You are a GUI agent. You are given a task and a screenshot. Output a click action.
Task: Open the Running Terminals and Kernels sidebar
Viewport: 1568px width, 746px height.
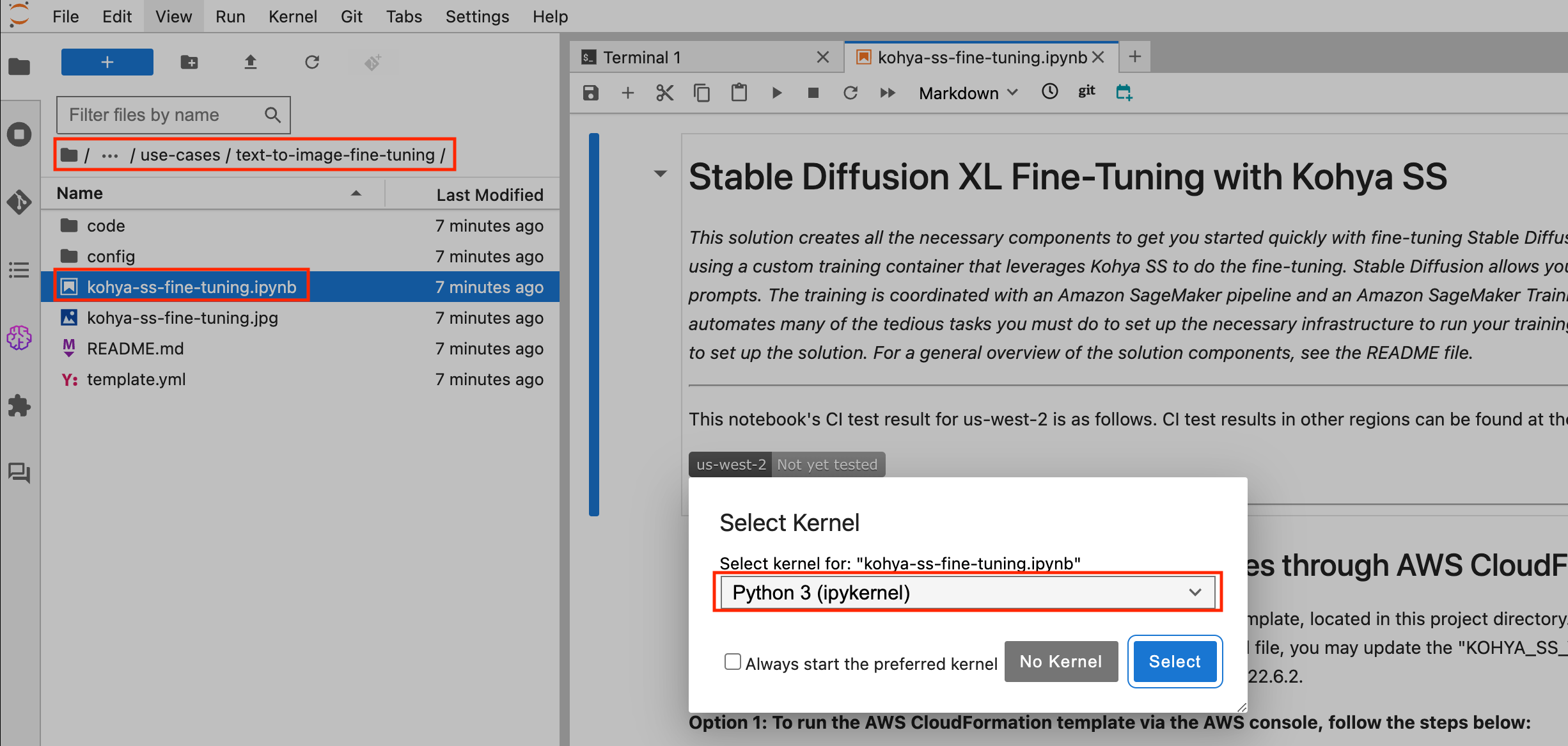point(19,134)
